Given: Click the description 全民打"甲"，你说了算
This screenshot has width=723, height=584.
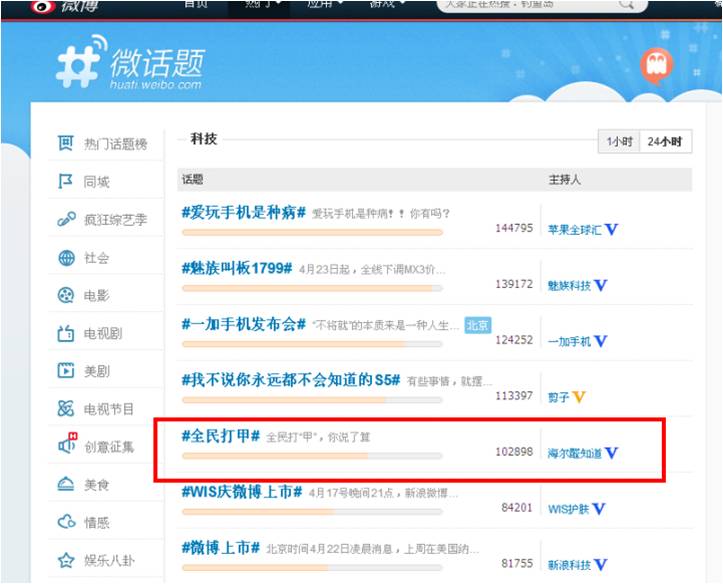Looking at the screenshot, I should tap(318, 437).
